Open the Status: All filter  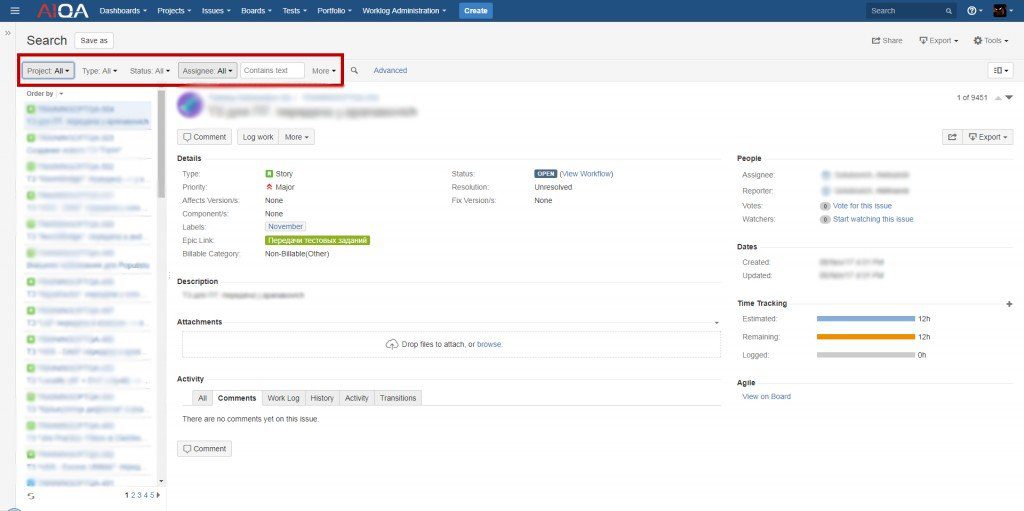pyautogui.click(x=150, y=71)
